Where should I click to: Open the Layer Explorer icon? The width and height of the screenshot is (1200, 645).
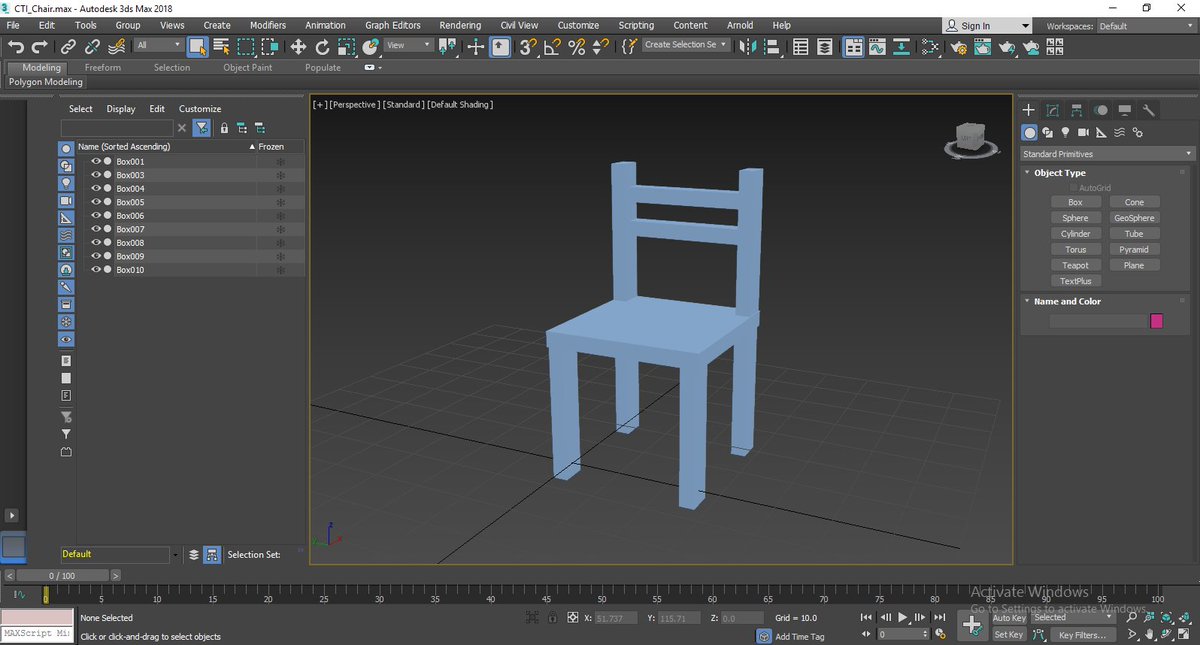[824, 46]
